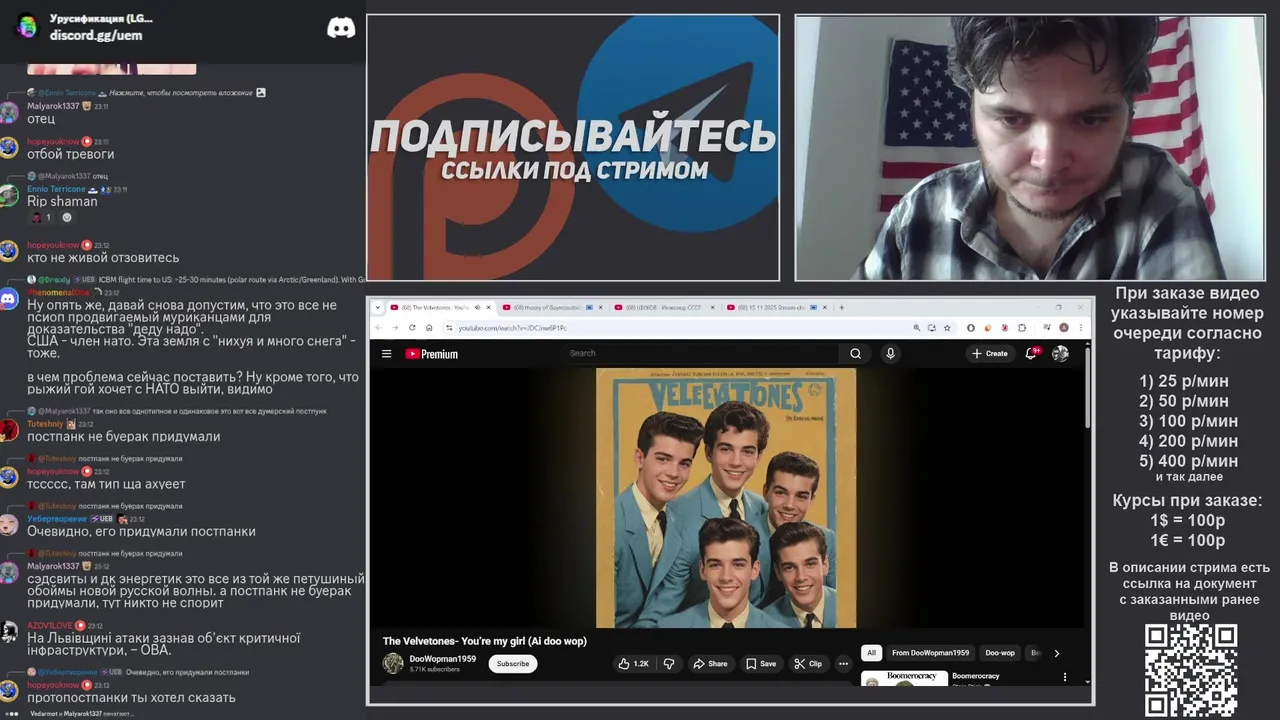Click the discord.gg/uem invite text
The height and width of the screenshot is (720, 1280).
[x=96, y=35]
